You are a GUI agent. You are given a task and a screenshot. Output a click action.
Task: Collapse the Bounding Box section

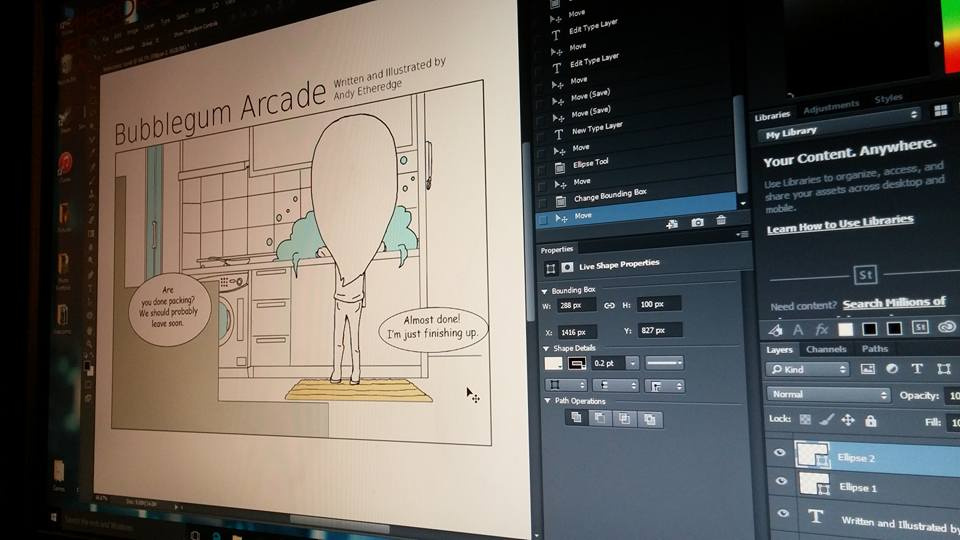[545, 290]
